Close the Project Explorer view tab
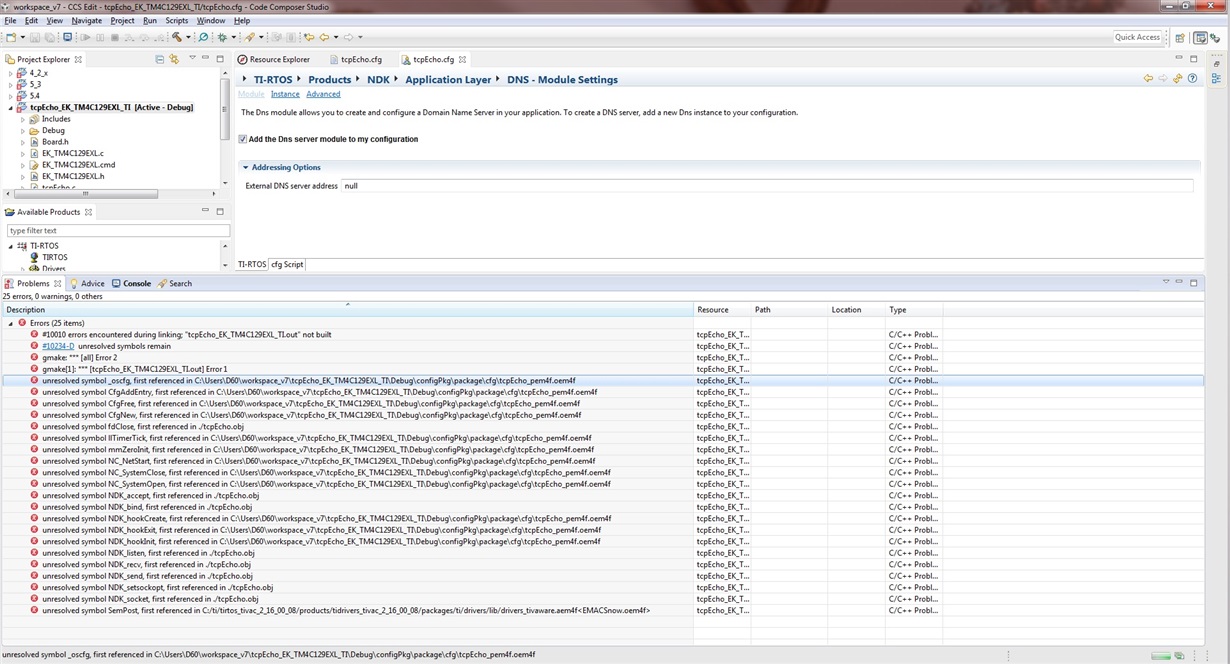Viewport: 1230px width, 664px height. click(x=79, y=59)
